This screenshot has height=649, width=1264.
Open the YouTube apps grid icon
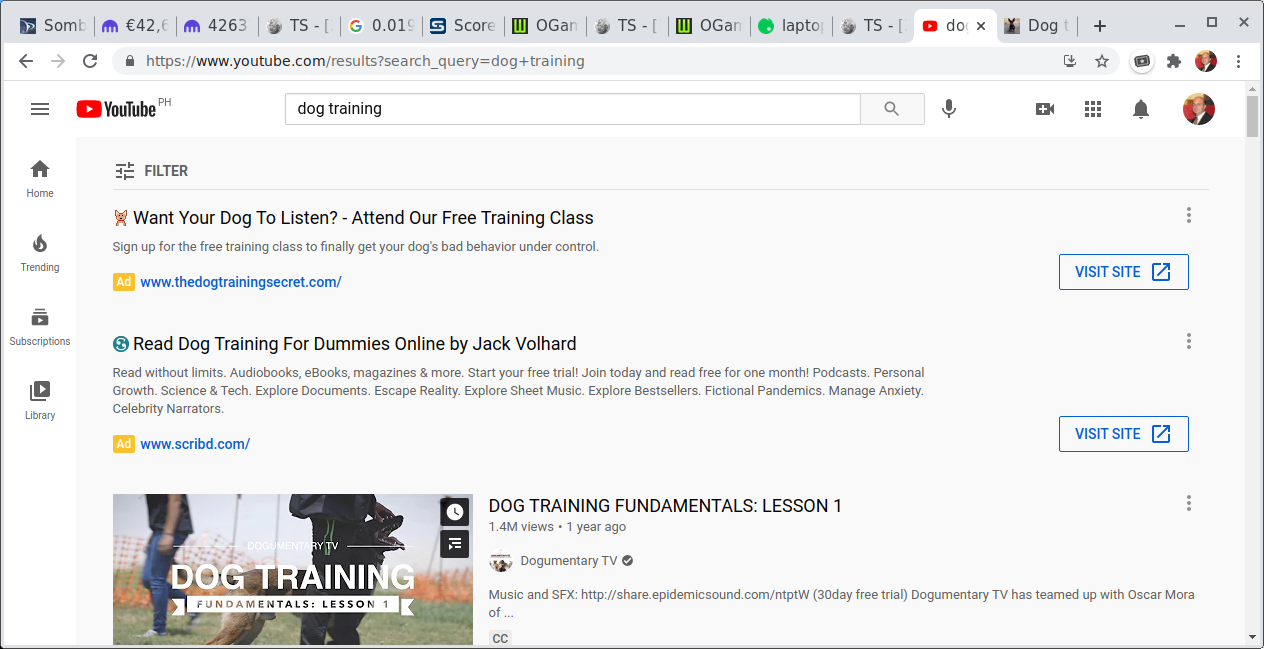point(1093,109)
